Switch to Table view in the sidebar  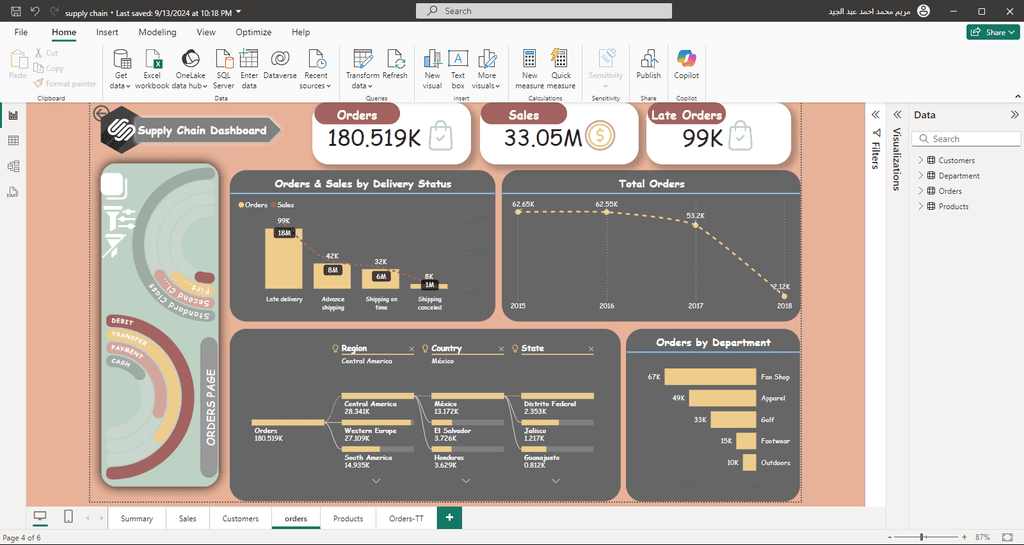[x=13, y=141]
